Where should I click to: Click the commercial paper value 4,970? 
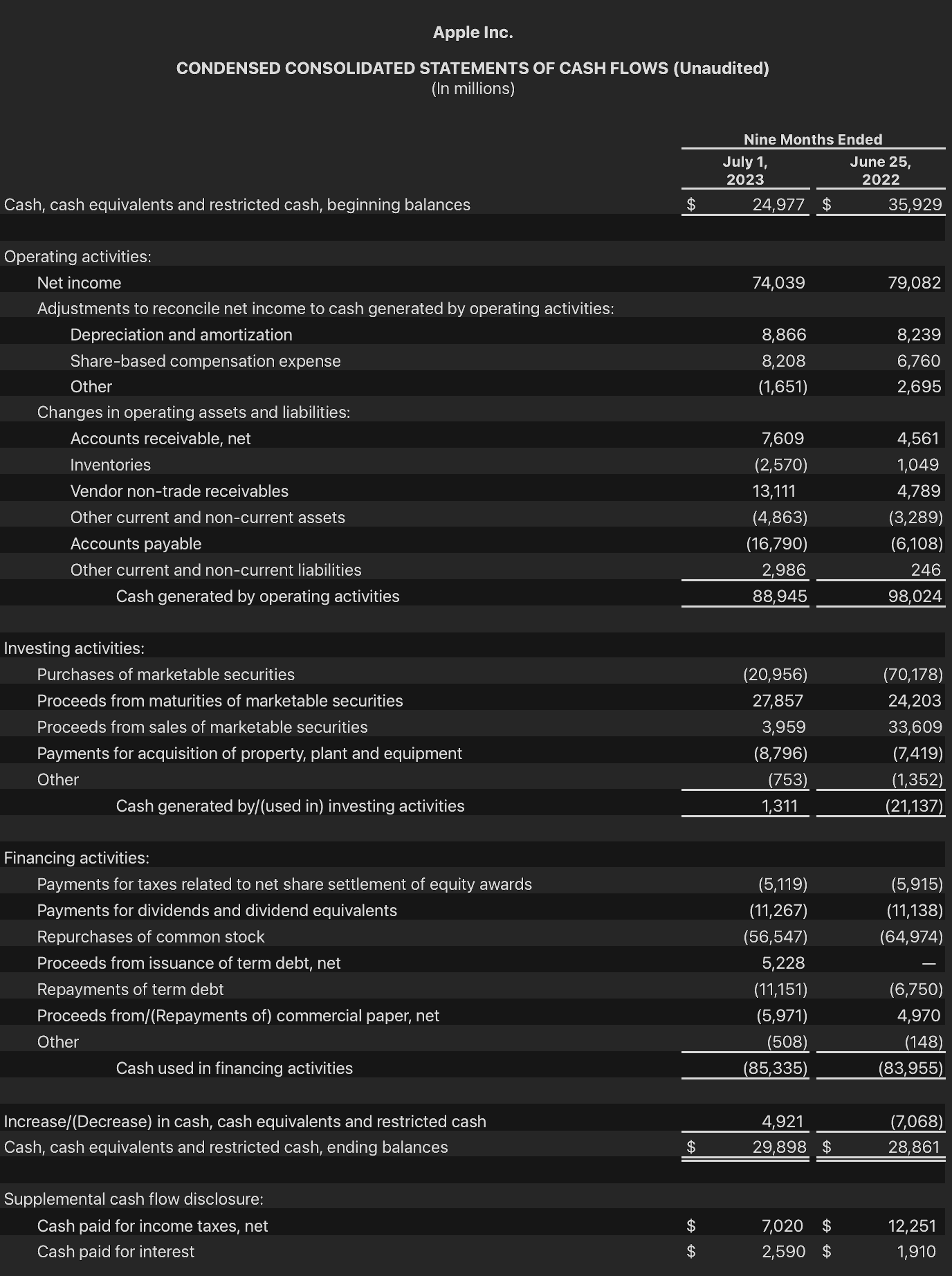pyautogui.click(x=919, y=1016)
